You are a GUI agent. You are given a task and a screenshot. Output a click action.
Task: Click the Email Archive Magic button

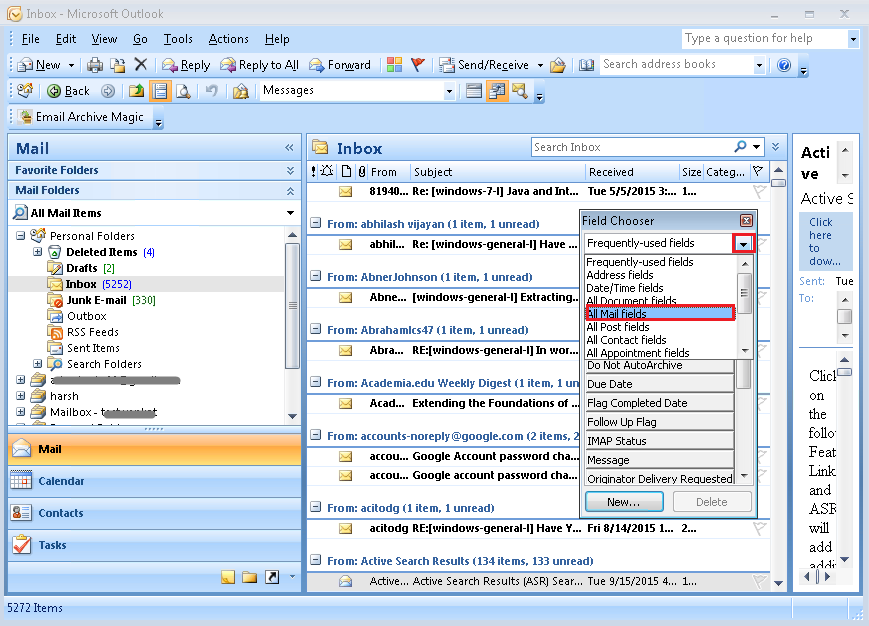(81, 117)
